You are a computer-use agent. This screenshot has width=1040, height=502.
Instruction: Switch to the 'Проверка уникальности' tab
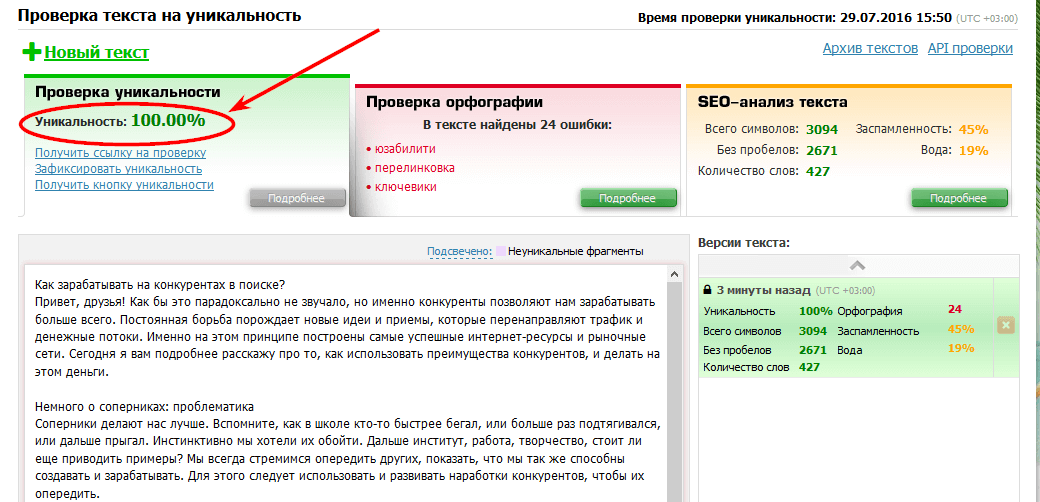pyautogui.click(x=127, y=91)
